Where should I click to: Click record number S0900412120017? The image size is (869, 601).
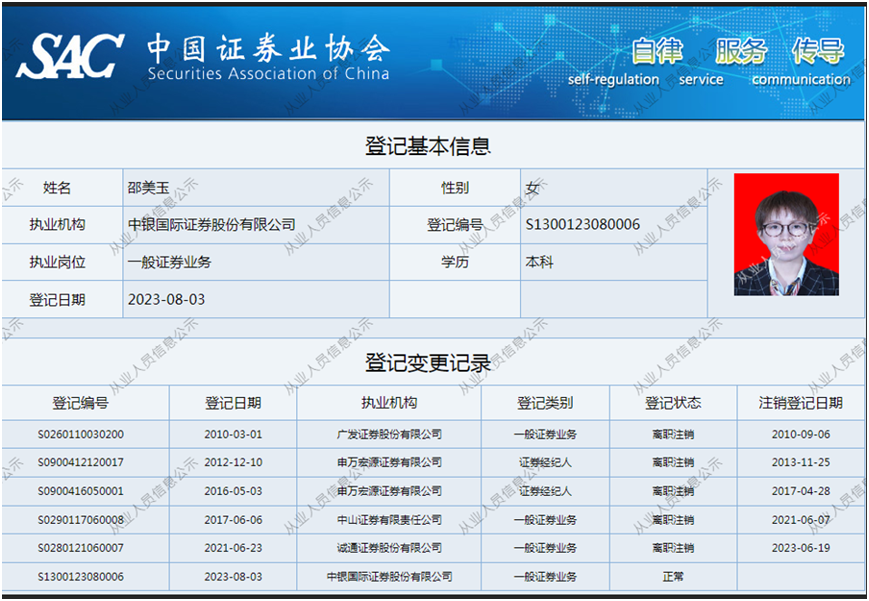tap(81, 462)
